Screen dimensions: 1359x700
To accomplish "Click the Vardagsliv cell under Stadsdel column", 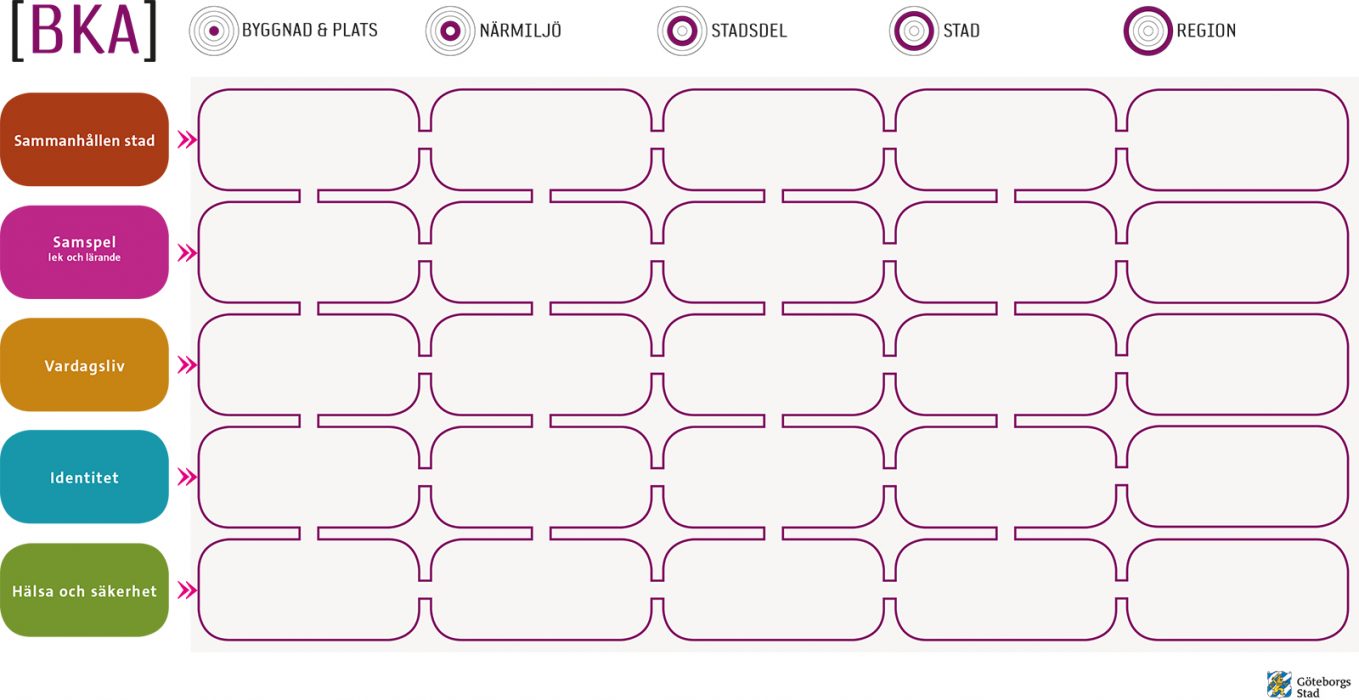I will [773, 365].
